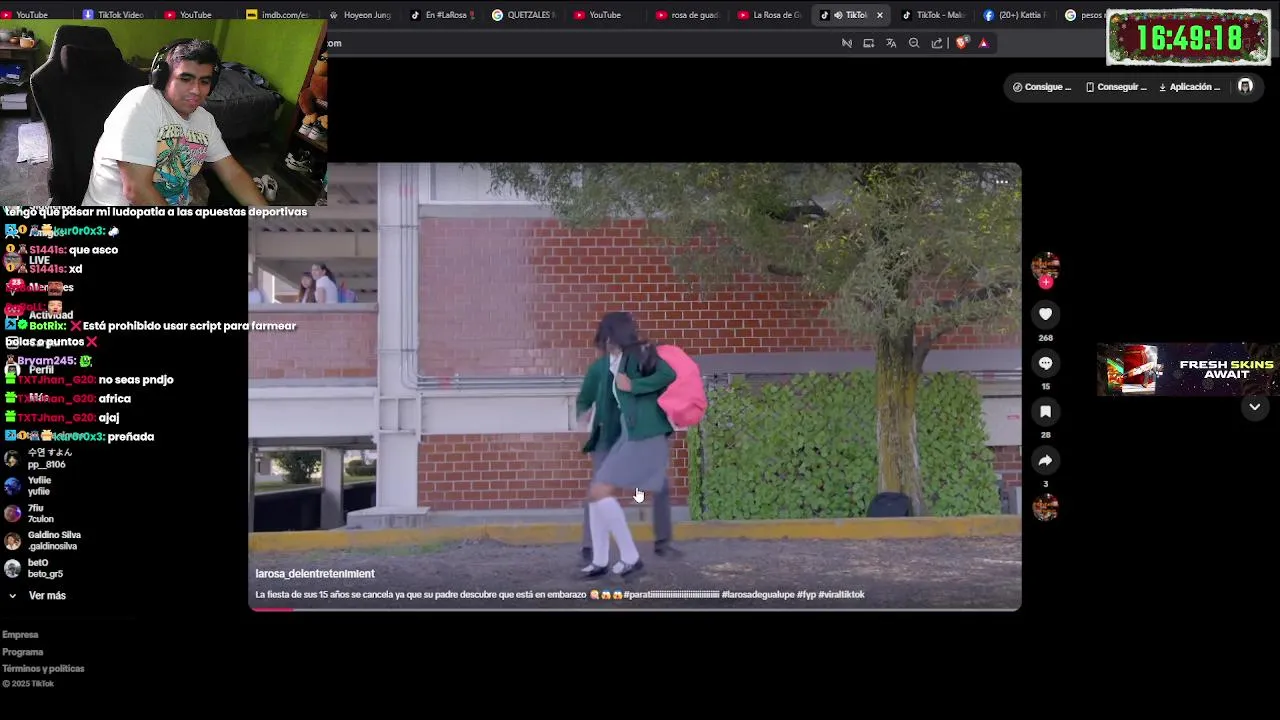
Task: Pause the playing TikTok video
Action: point(635,386)
